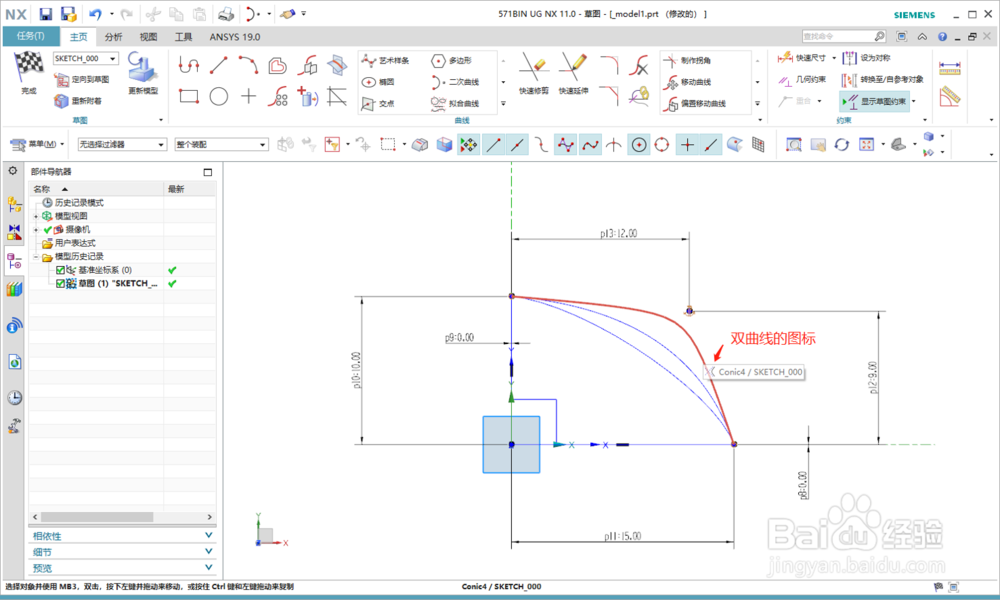Open the SKETCH_000 name dropdown
The width and height of the screenshot is (1000, 600).
113,58
